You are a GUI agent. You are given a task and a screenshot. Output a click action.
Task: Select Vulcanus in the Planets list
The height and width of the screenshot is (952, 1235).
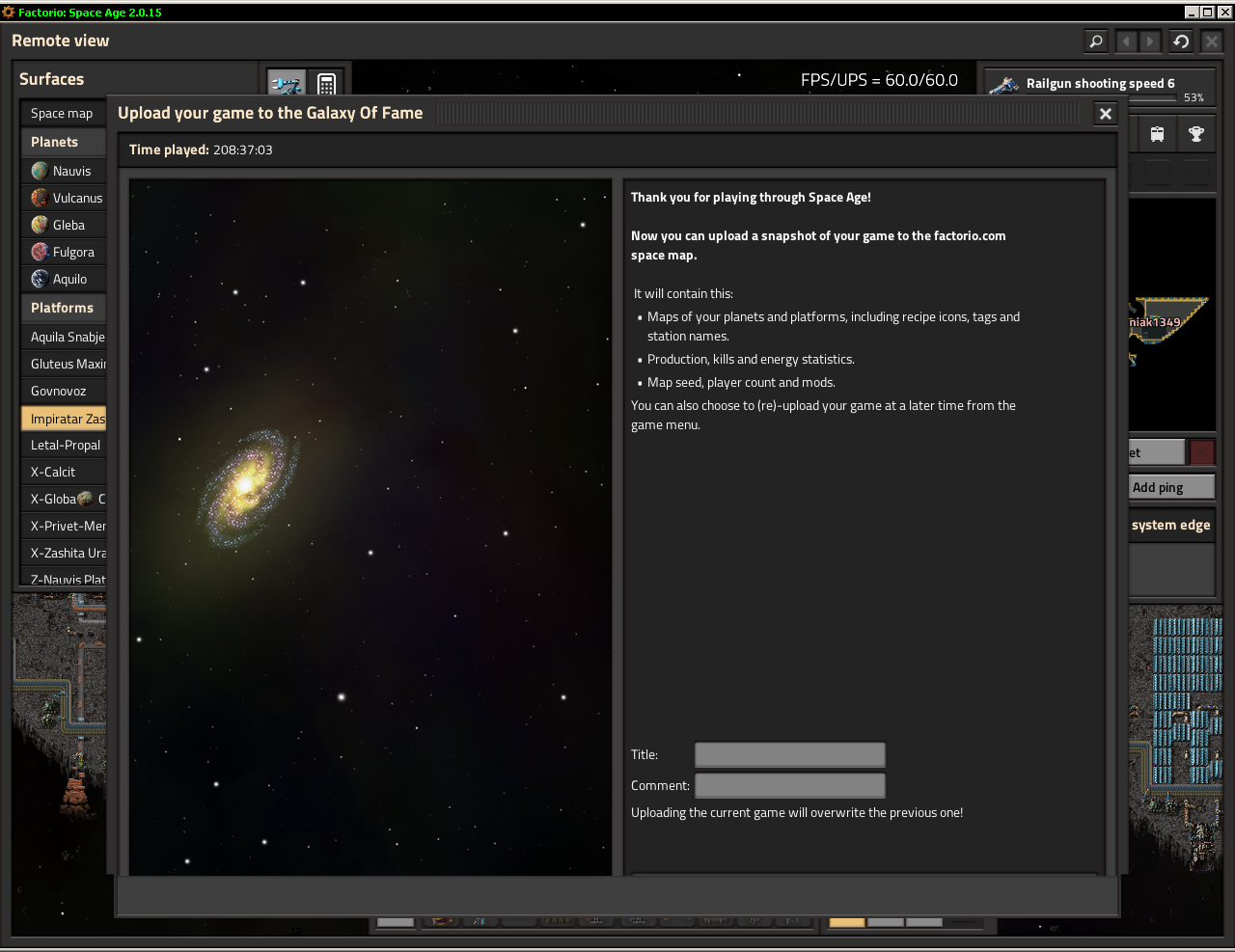(64, 198)
